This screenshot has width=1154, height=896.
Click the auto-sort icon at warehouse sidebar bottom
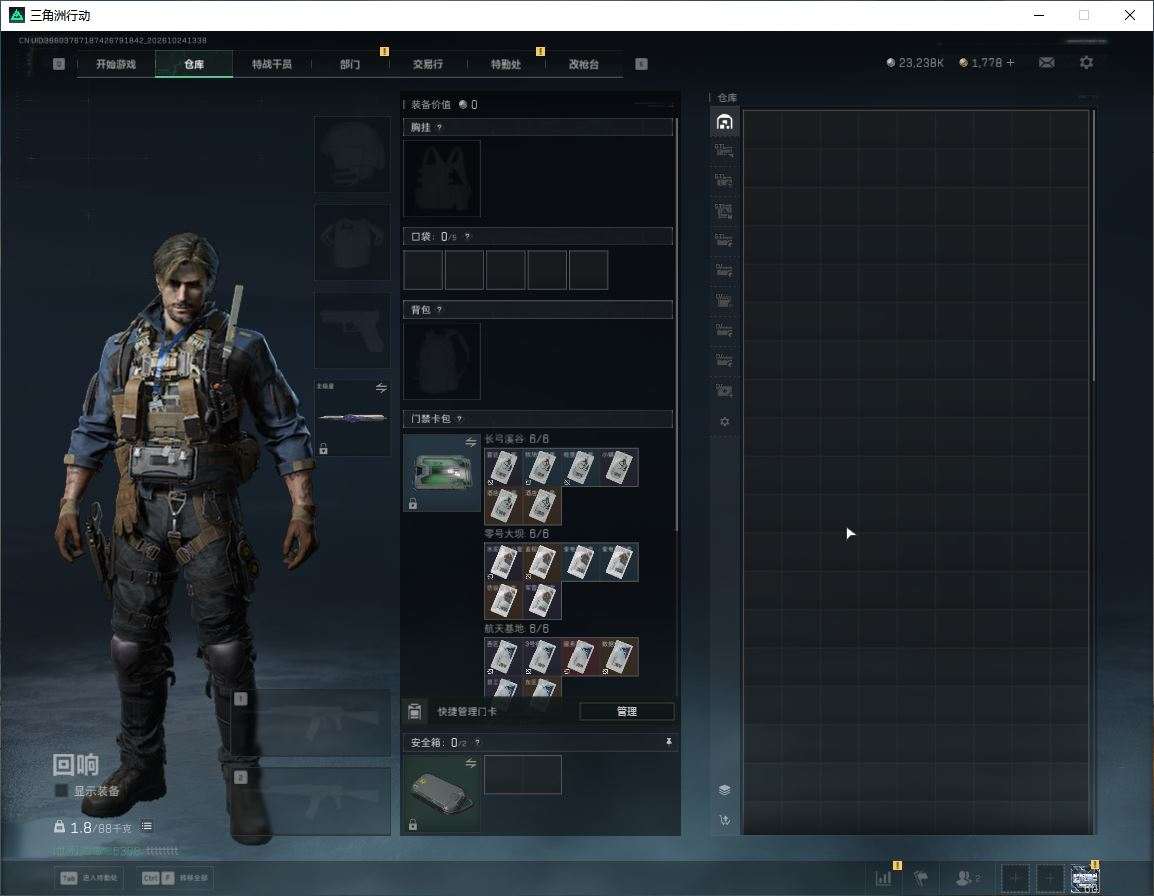(x=724, y=820)
